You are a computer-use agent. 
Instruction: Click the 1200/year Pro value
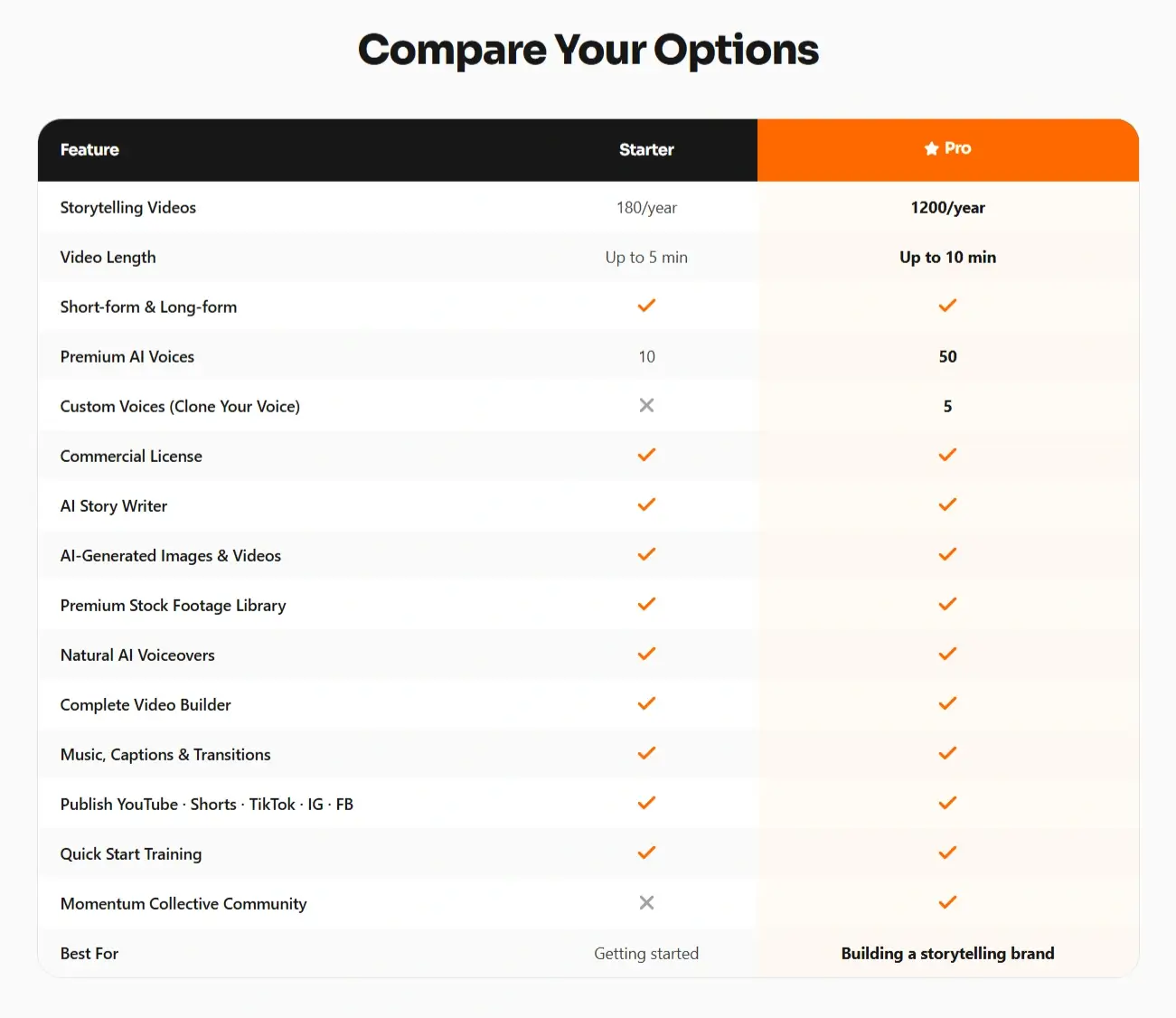point(947,207)
